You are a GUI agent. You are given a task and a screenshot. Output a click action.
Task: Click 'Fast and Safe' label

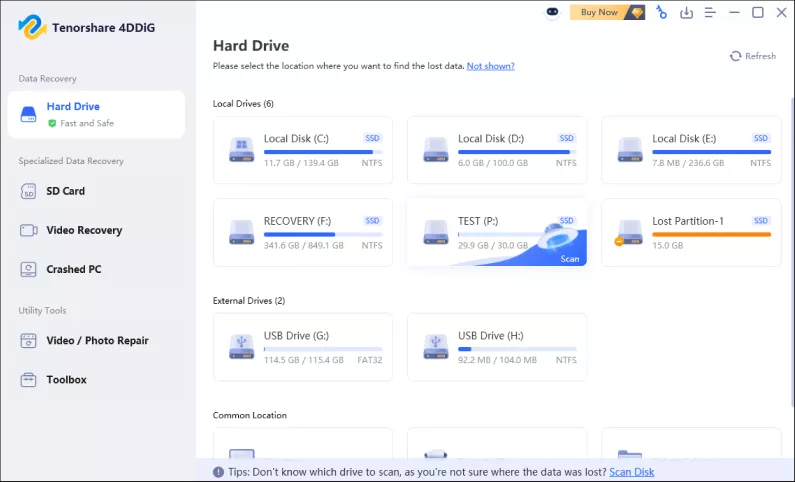pos(87,123)
